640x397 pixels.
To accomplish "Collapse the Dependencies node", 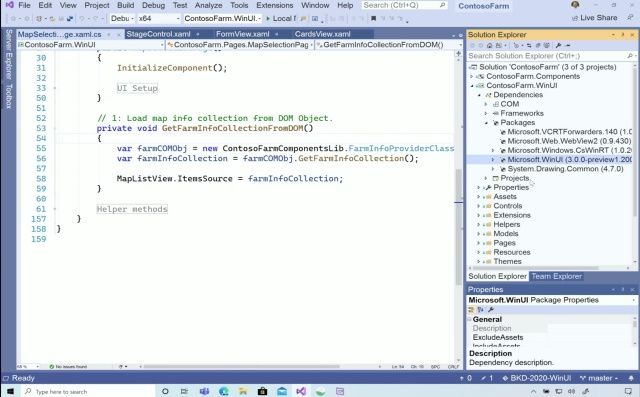I will coord(479,95).
